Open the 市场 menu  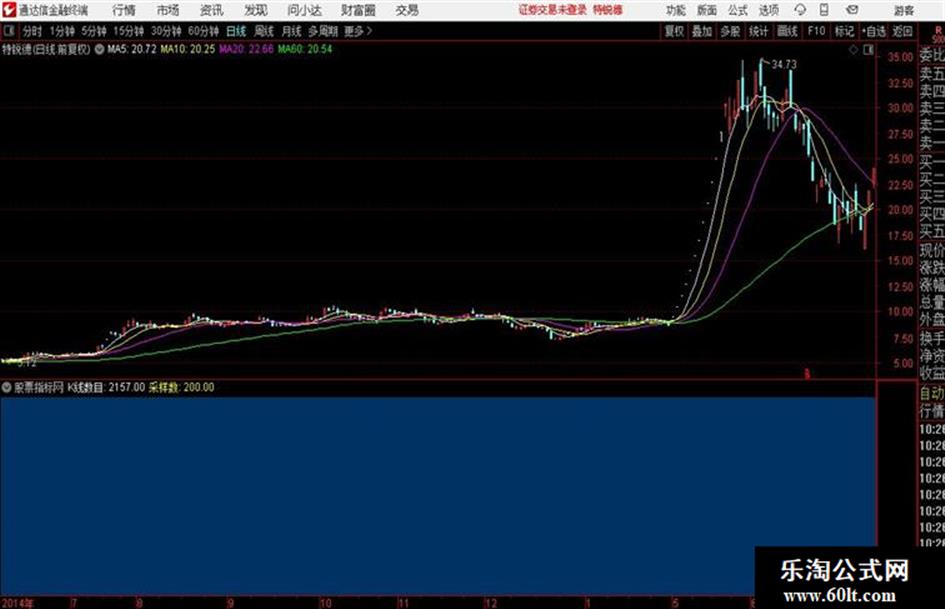point(168,10)
